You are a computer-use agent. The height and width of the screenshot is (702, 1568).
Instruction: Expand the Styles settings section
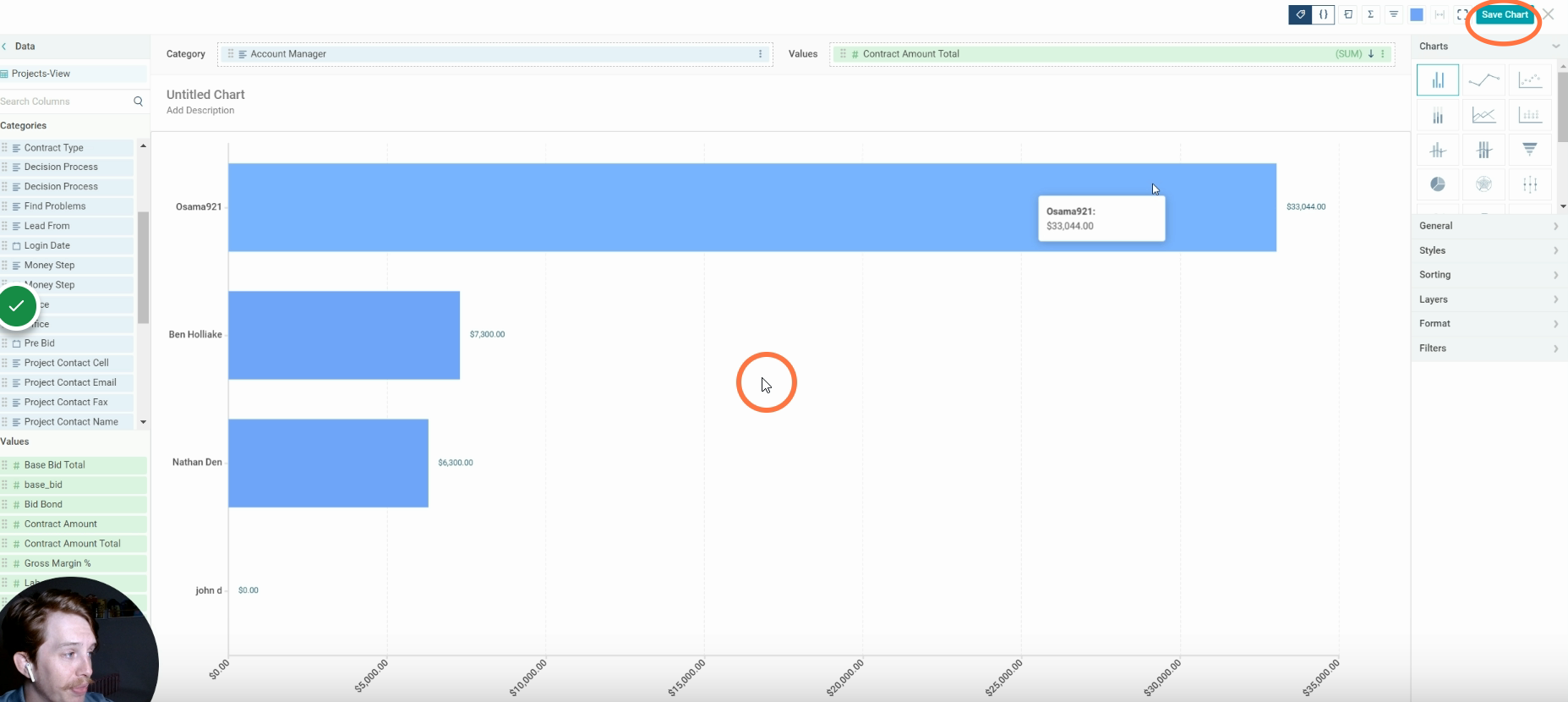point(1489,250)
